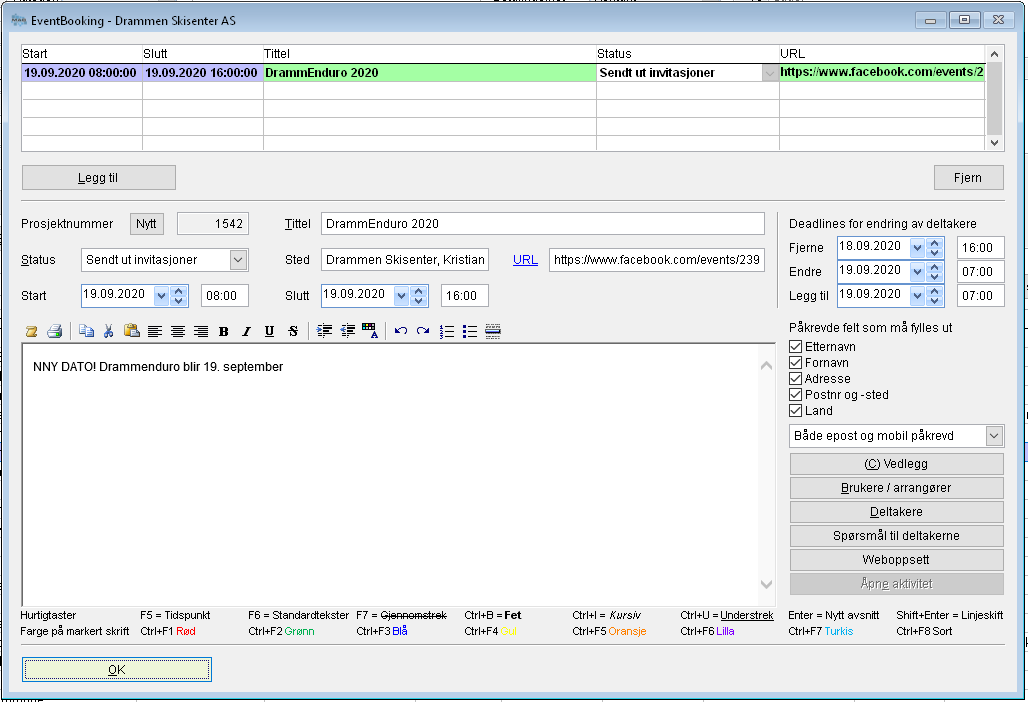Click the Legg til deadline time field
Screen dimensions: 1028x702
click(x=981, y=296)
